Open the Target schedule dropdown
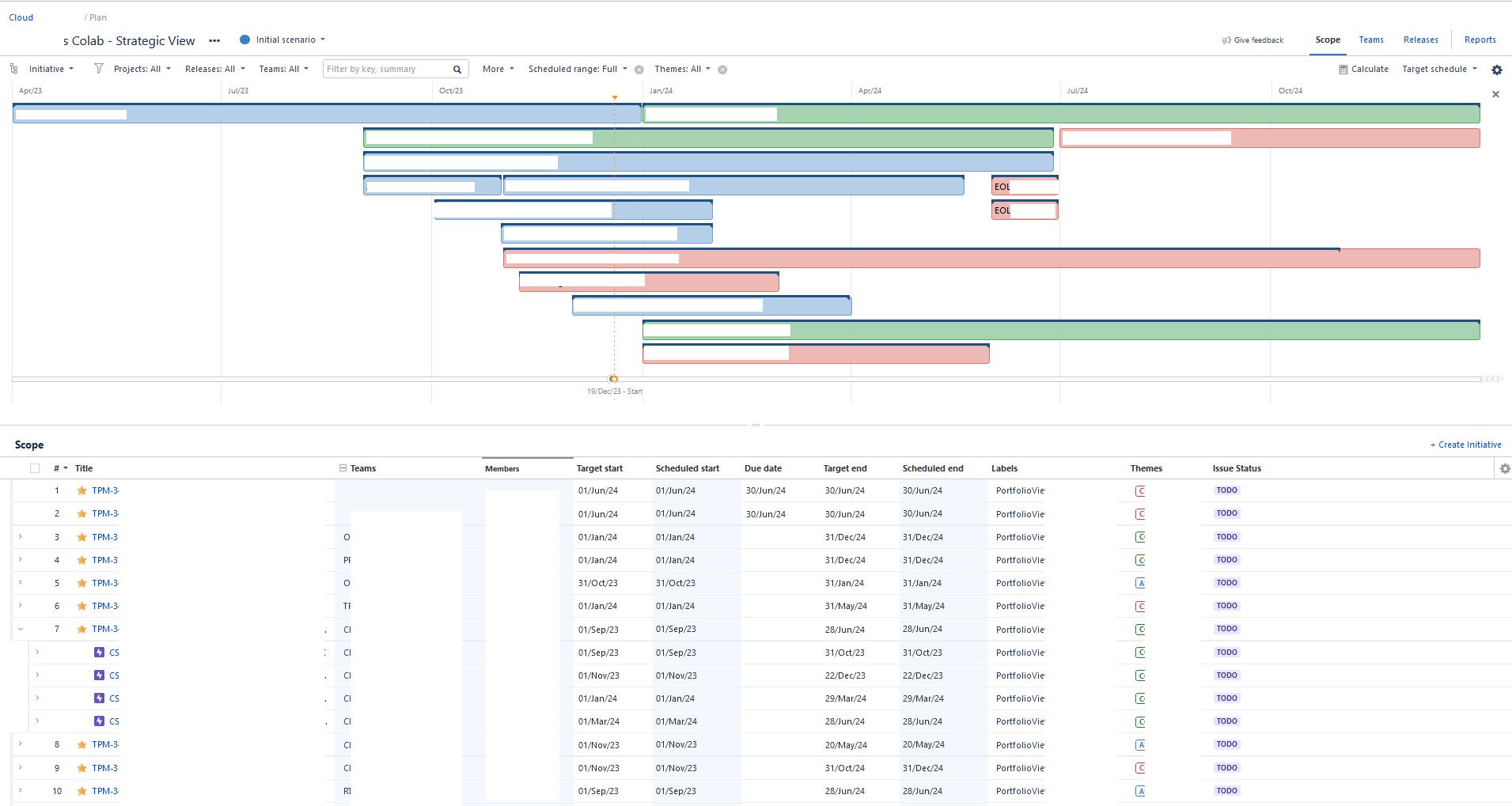Image resolution: width=1512 pixels, height=806 pixels. [1438, 69]
